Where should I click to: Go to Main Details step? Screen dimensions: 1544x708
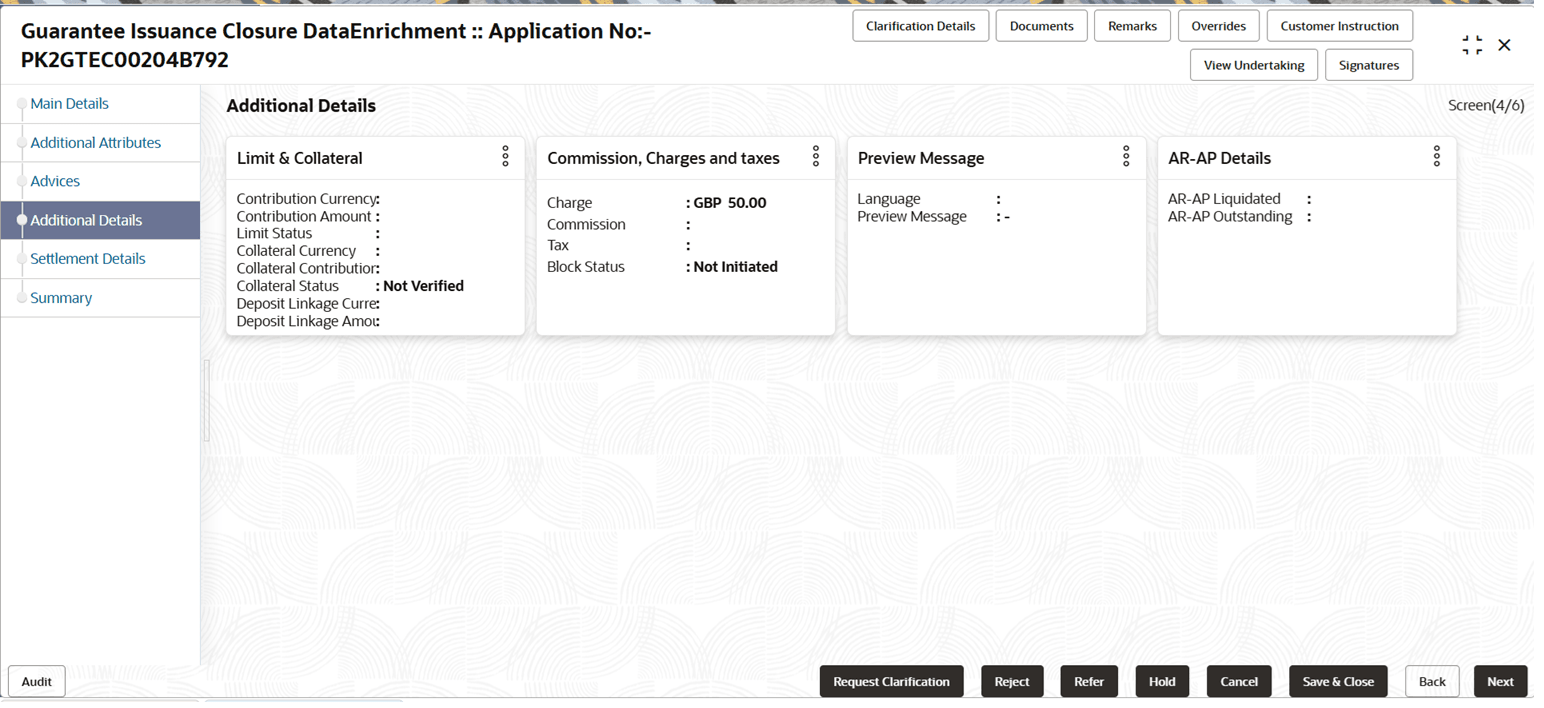[69, 103]
